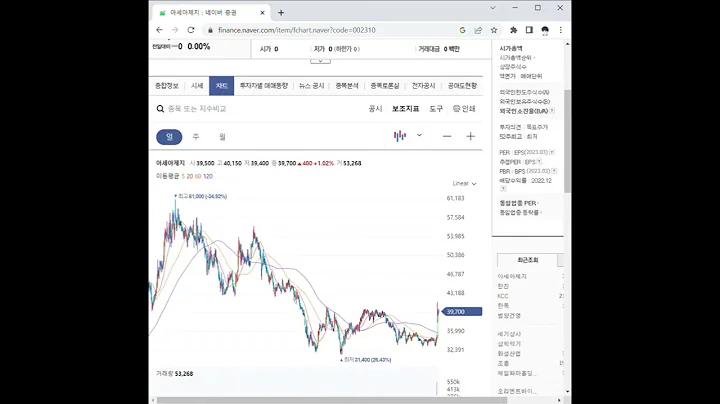
Task: Open 화성산업 in recent list
Action: point(509,354)
